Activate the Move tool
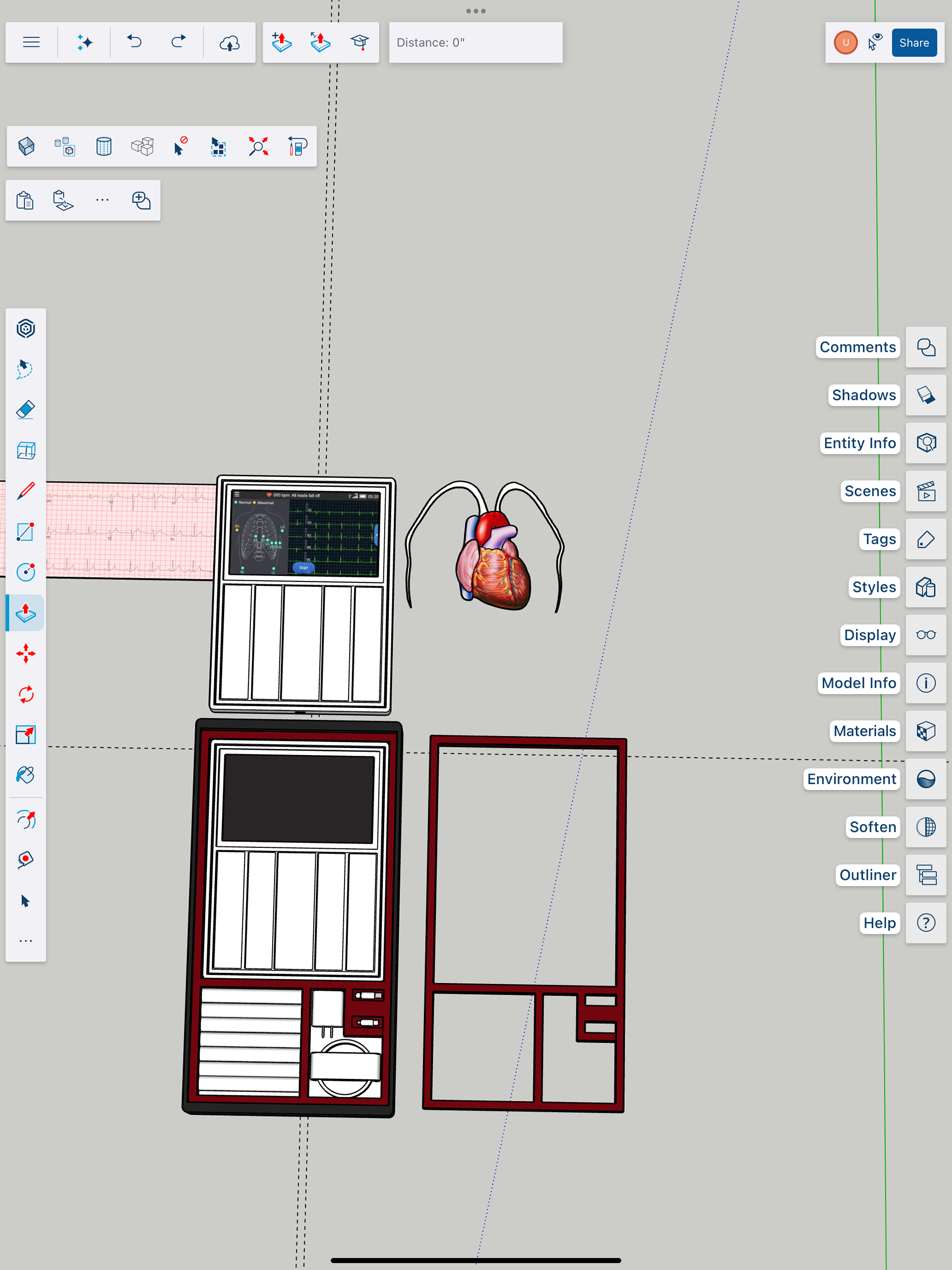 pyautogui.click(x=26, y=653)
